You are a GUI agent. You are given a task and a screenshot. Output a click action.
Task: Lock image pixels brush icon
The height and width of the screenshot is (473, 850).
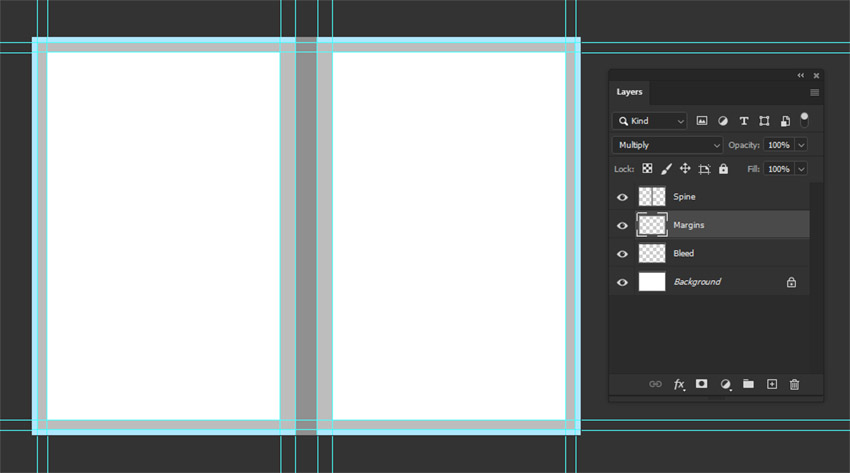coord(666,169)
